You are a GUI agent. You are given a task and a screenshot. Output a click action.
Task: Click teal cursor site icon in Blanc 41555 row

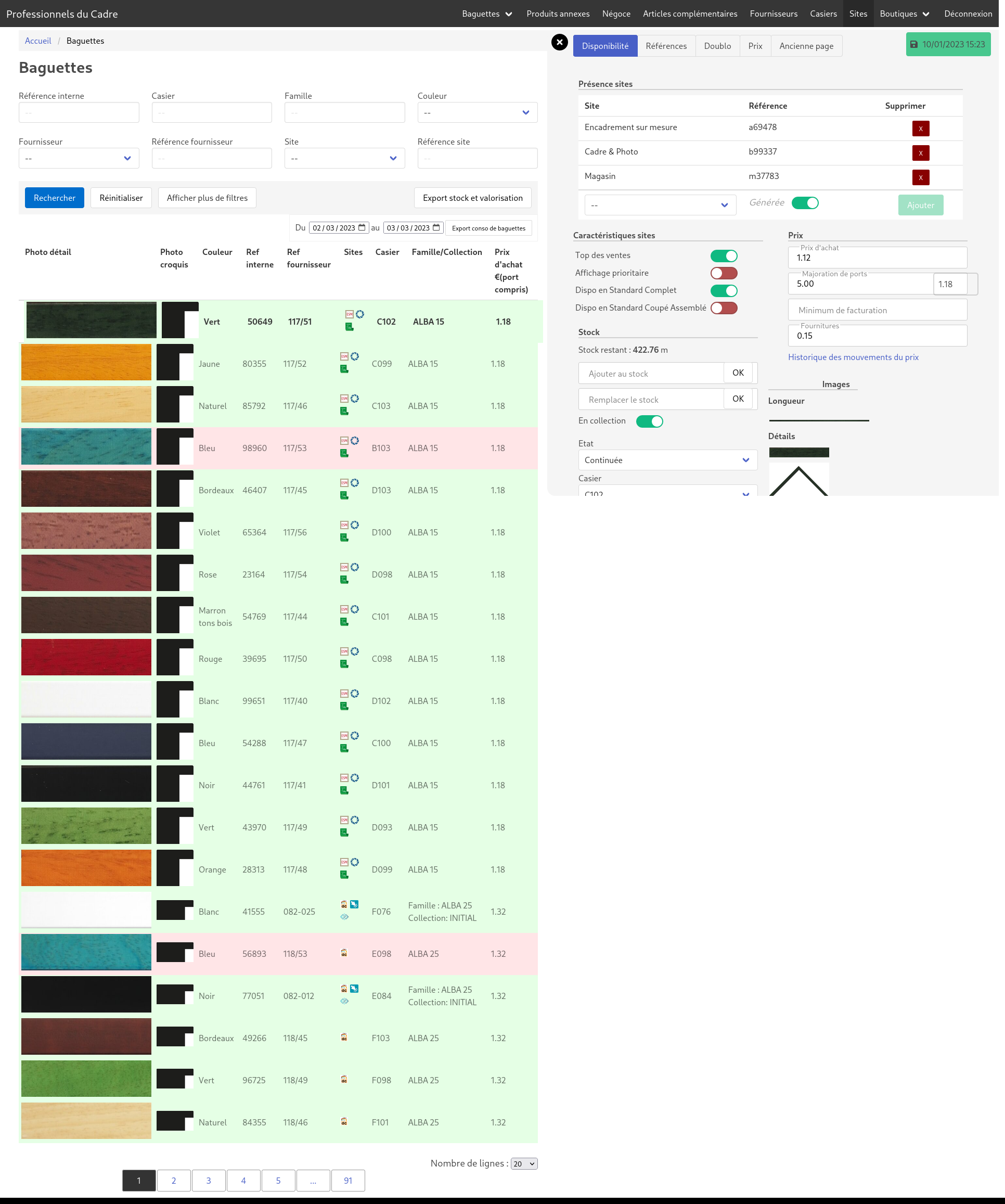pyautogui.click(x=354, y=904)
